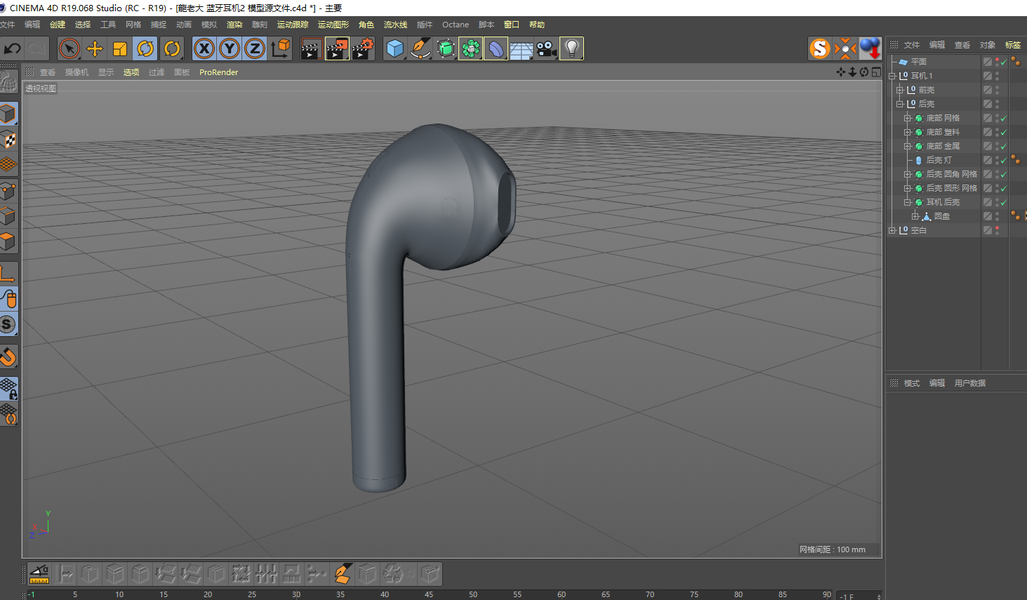
Task: Select the Spline Pen tool
Action: (420, 48)
